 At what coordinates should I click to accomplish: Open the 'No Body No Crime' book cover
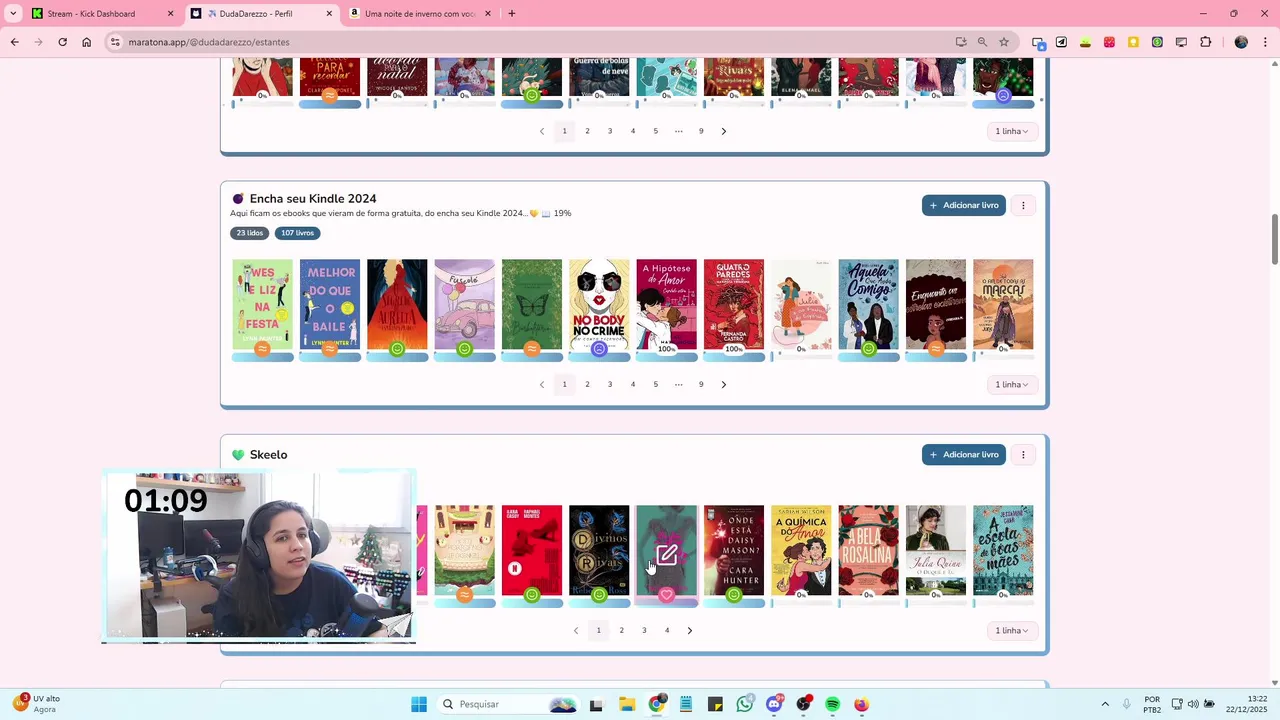click(599, 304)
